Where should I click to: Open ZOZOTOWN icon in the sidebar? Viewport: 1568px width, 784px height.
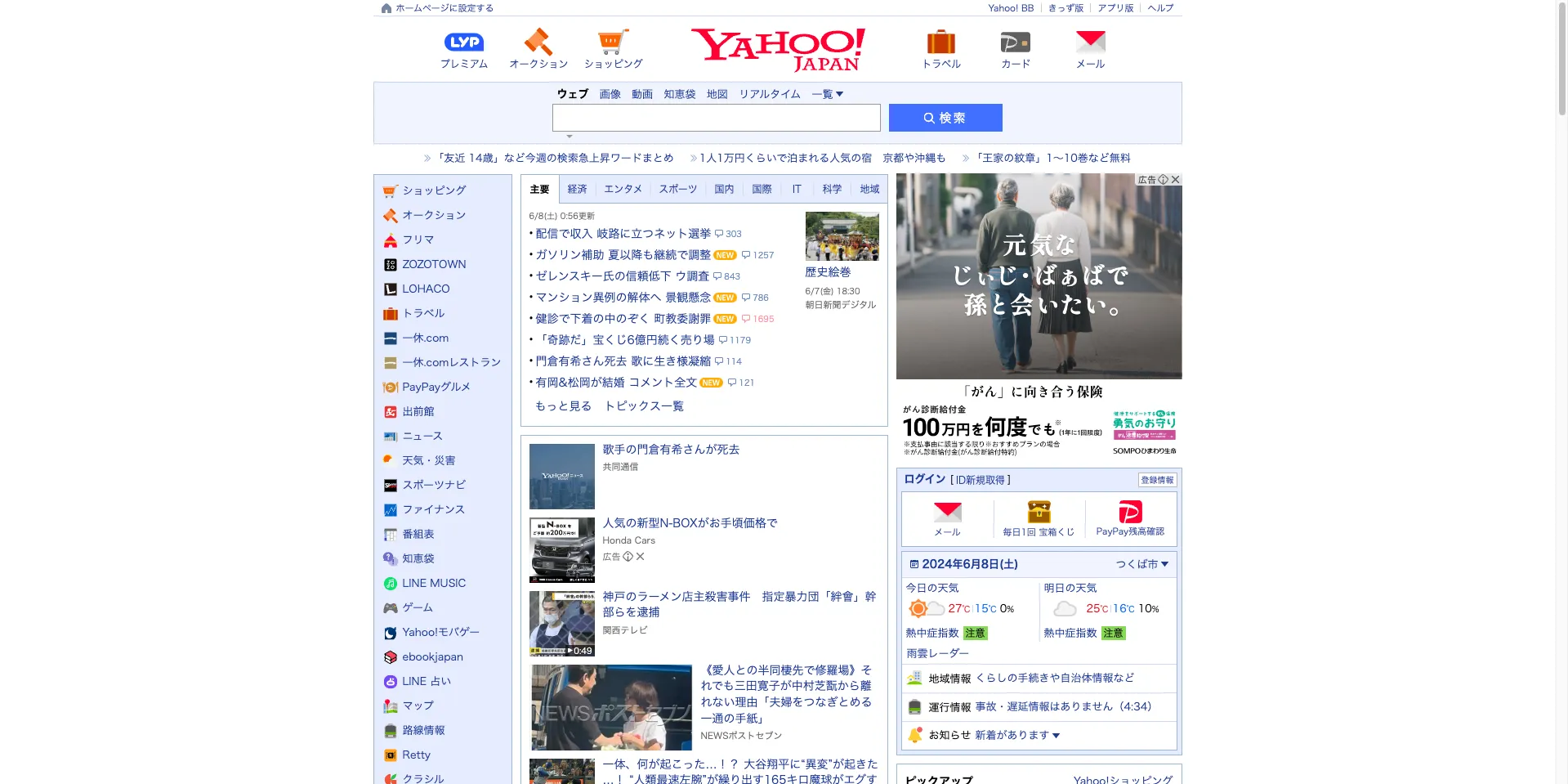pyautogui.click(x=391, y=265)
